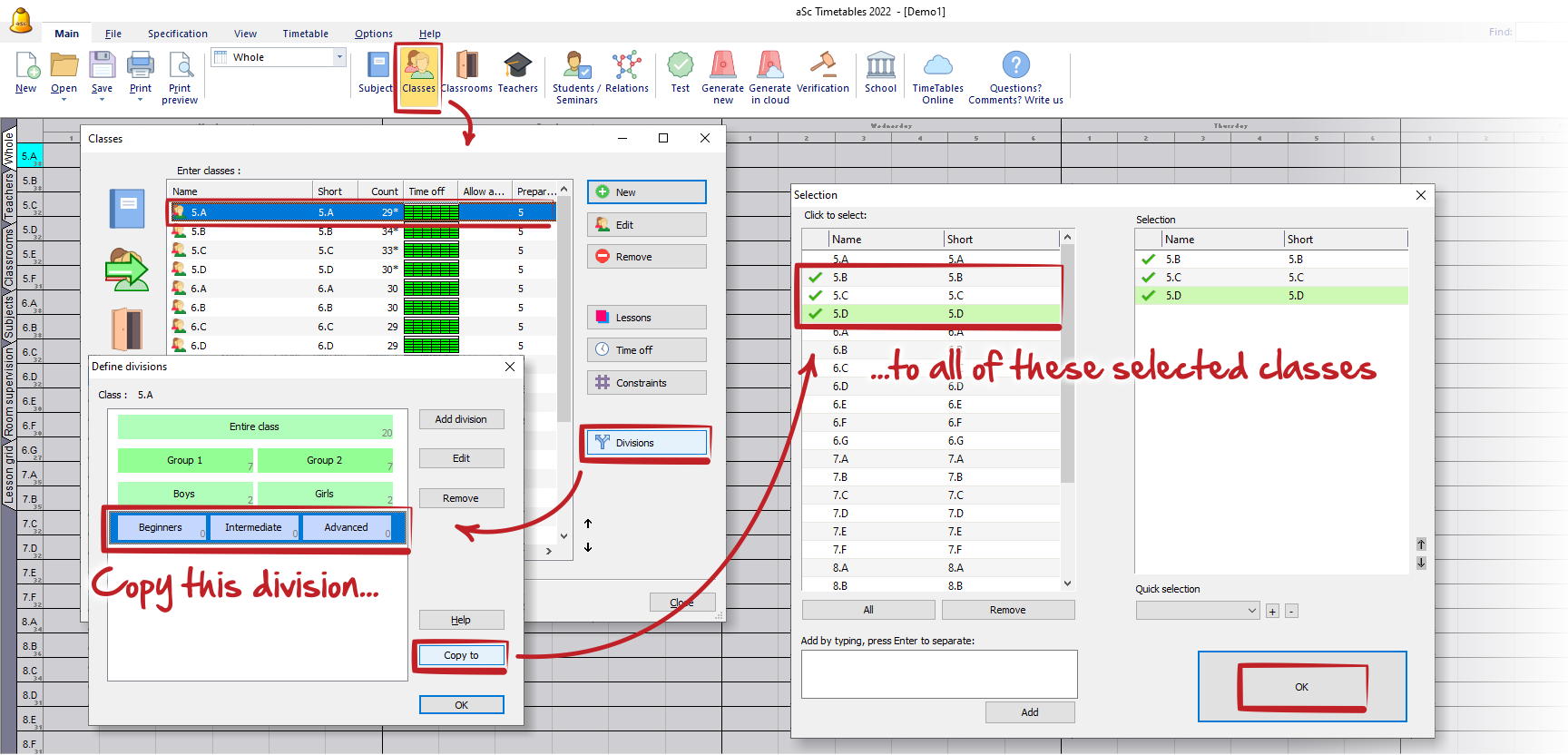
Task: Open the Timetable menu
Action: tap(306, 34)
